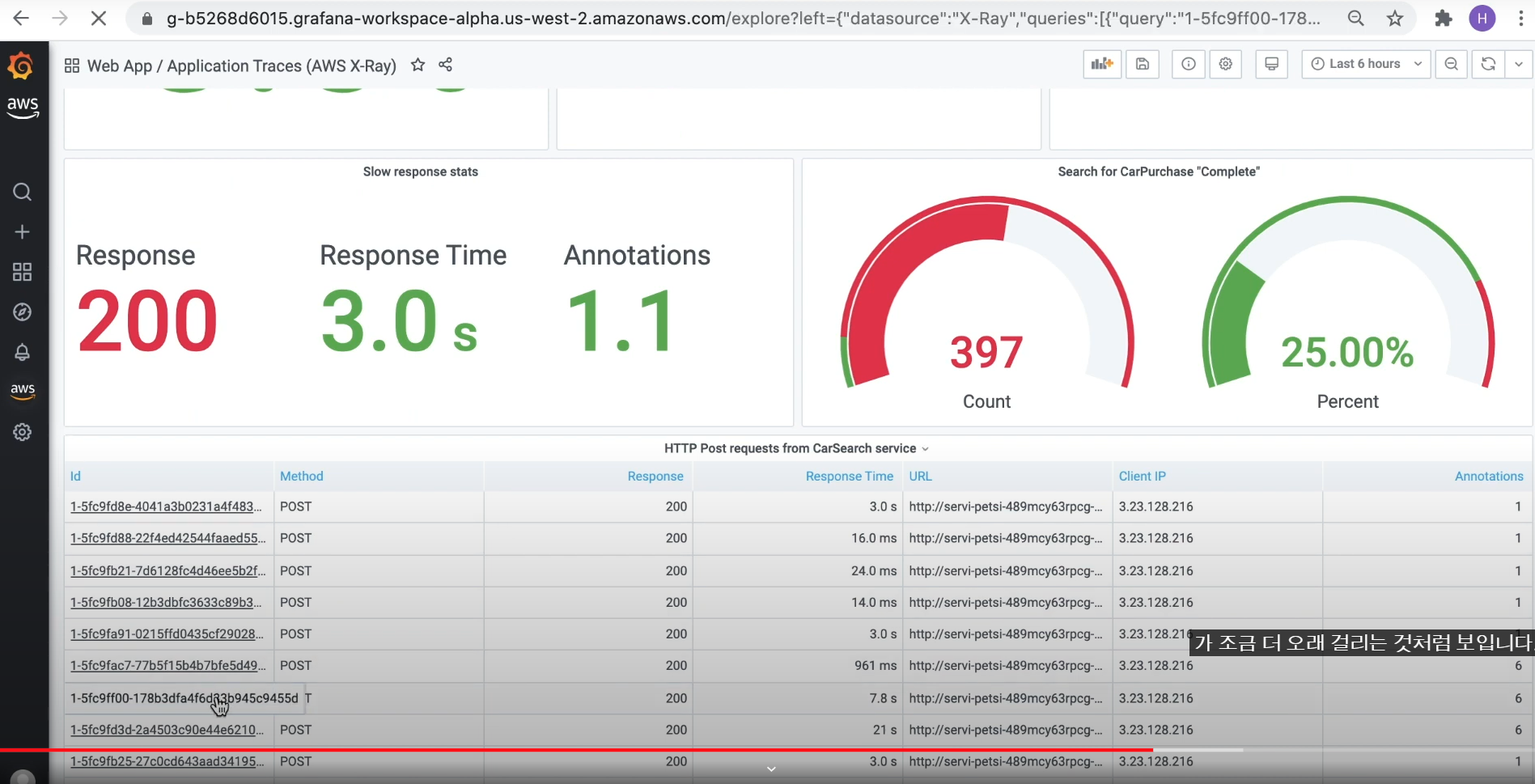The image size is (1535, 784).
Task: Click the Search for CarPurchase Complete title
Action: tap(1158, 172)
